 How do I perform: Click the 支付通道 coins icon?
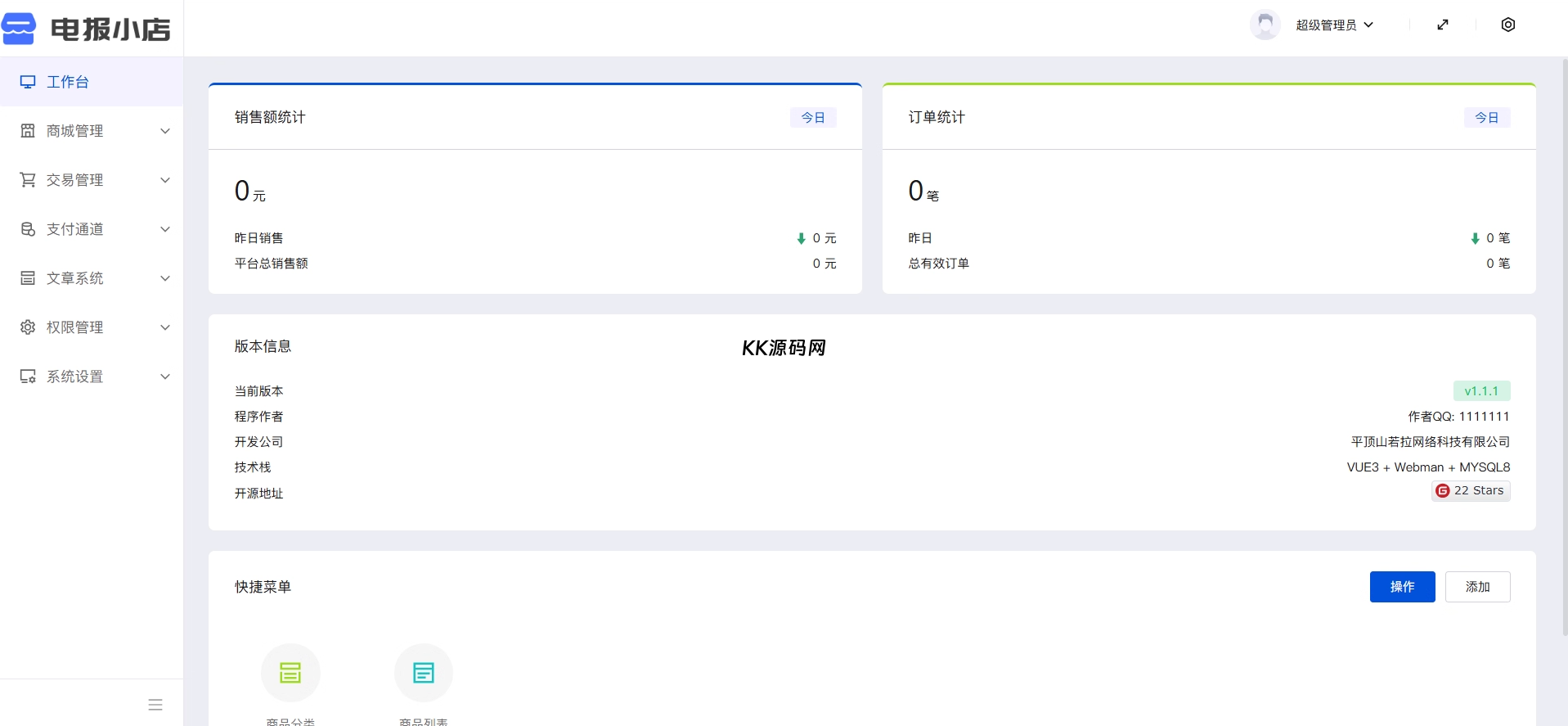(x=28, y=229)
